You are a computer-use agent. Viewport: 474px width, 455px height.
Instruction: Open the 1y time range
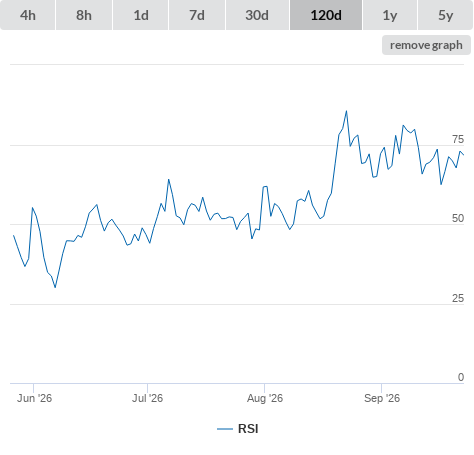point(390,15)
